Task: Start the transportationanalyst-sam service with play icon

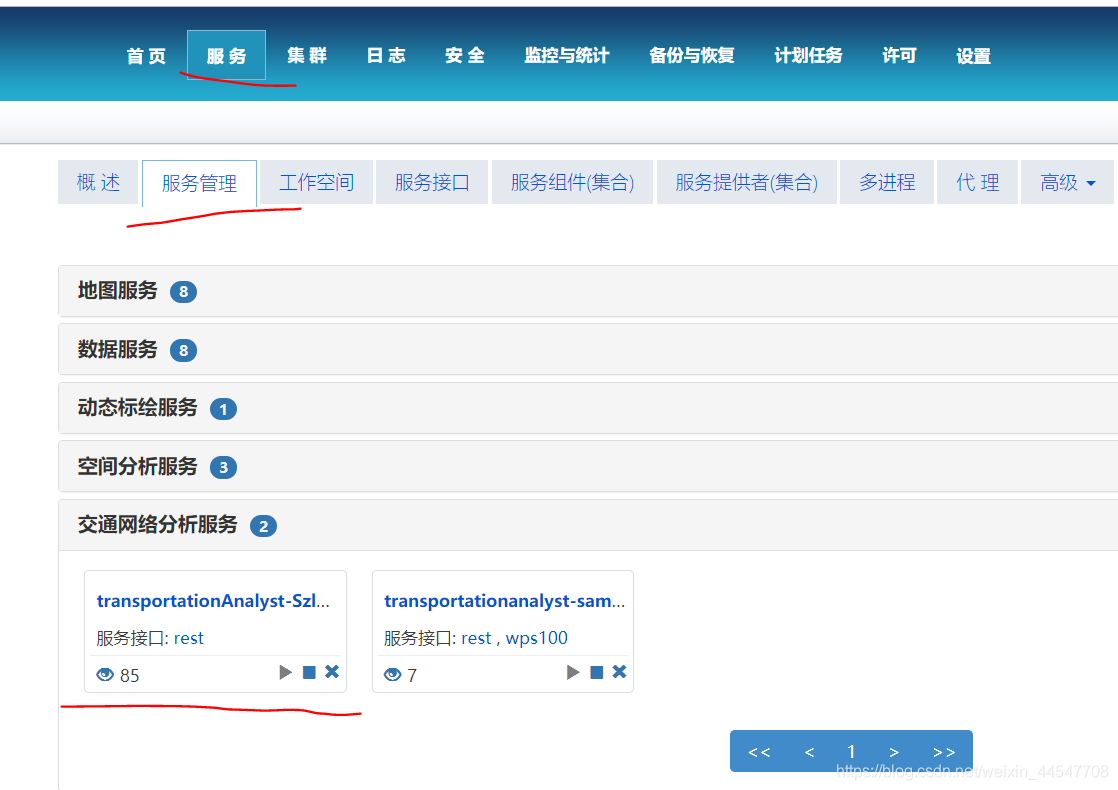Action: pos(573,672)
